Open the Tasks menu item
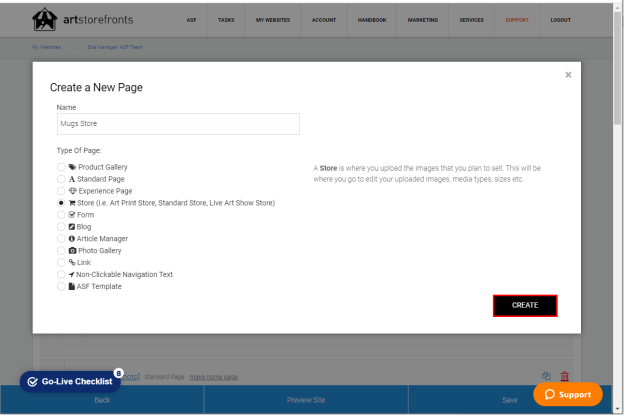The width and height of the screenshot is (624, 415). (x=226, y=20)
